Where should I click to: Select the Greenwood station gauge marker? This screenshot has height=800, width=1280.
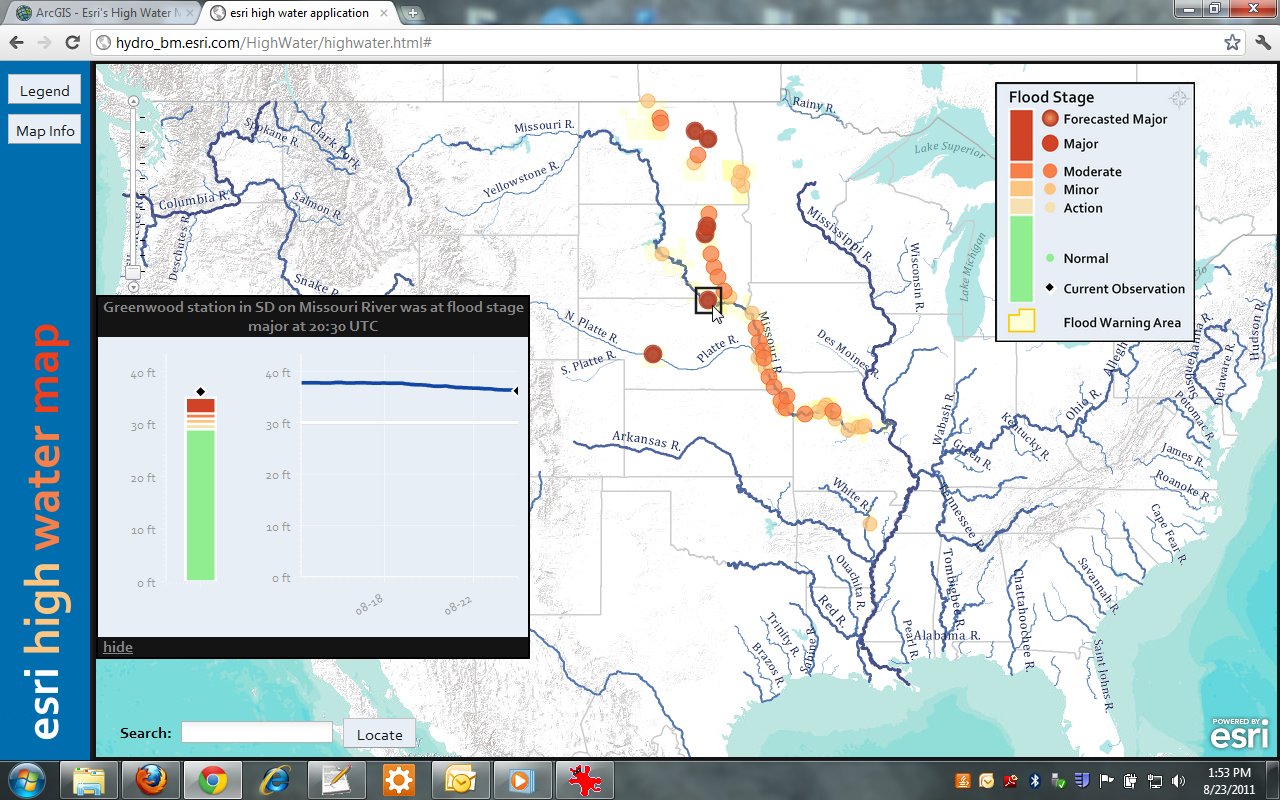coord(708,299)
